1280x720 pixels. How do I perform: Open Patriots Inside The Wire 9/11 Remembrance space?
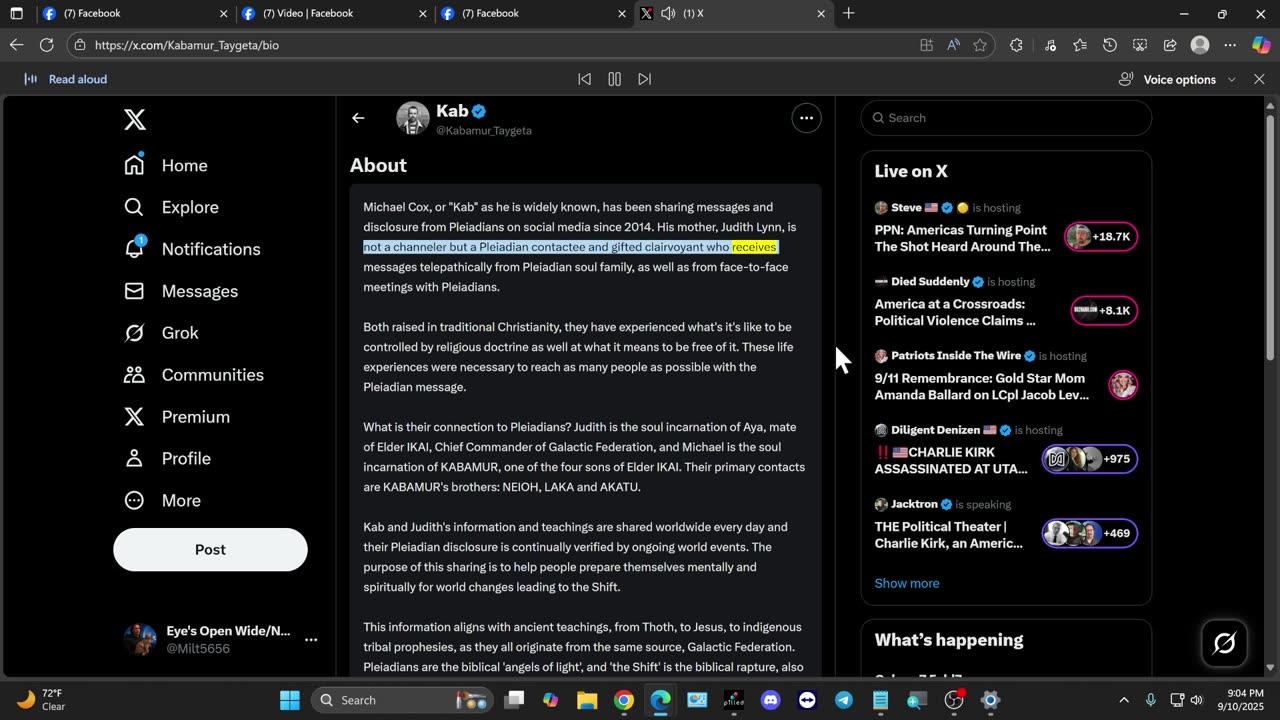pyautogui.click(x=1006, y=377)
